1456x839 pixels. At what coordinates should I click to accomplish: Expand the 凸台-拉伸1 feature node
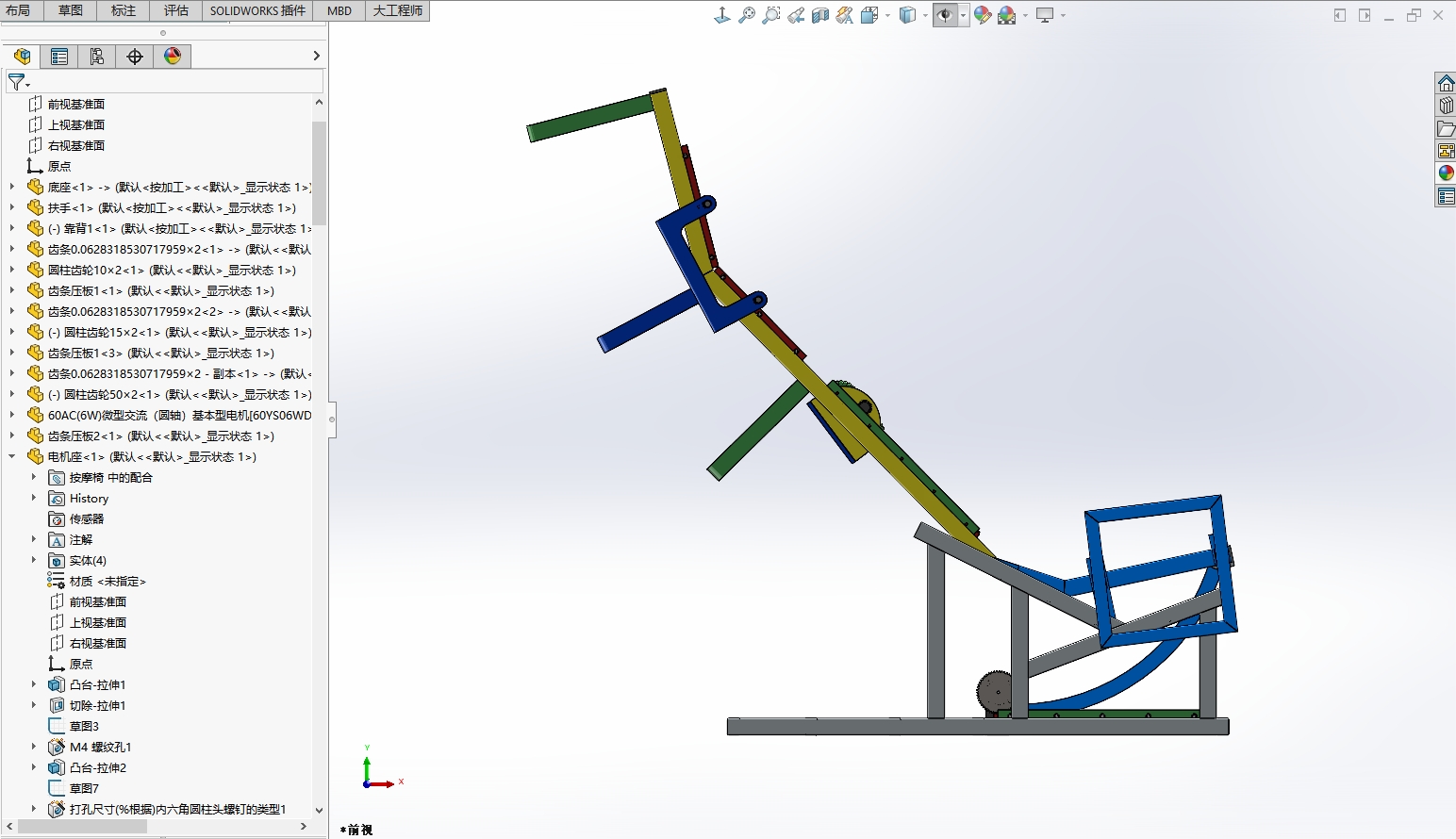pyautogui.click(x=33, y=684)
